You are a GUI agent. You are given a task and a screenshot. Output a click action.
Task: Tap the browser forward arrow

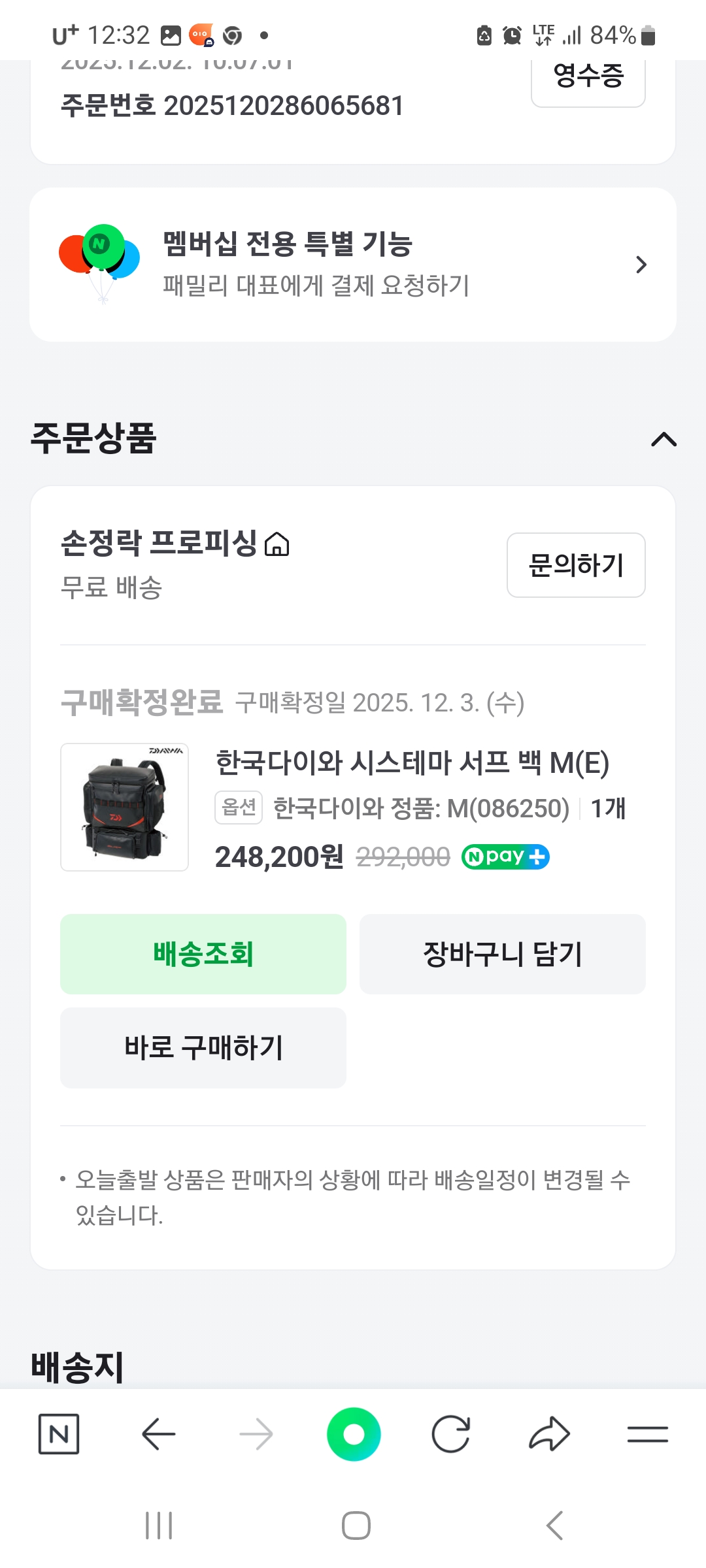pyautogui.click(x=256, y=1434)
